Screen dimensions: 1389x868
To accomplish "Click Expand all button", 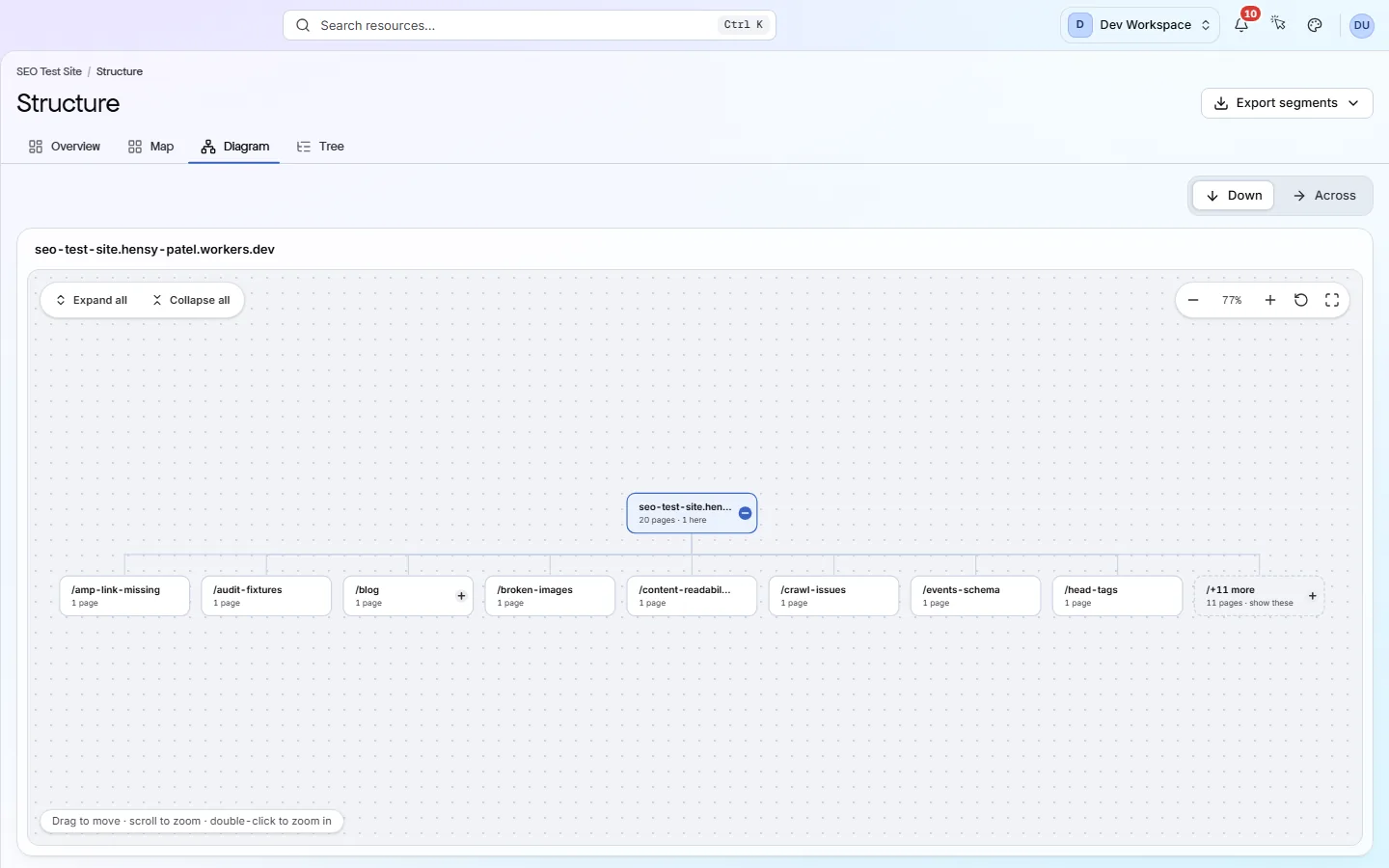I will (x=91, y=300).
